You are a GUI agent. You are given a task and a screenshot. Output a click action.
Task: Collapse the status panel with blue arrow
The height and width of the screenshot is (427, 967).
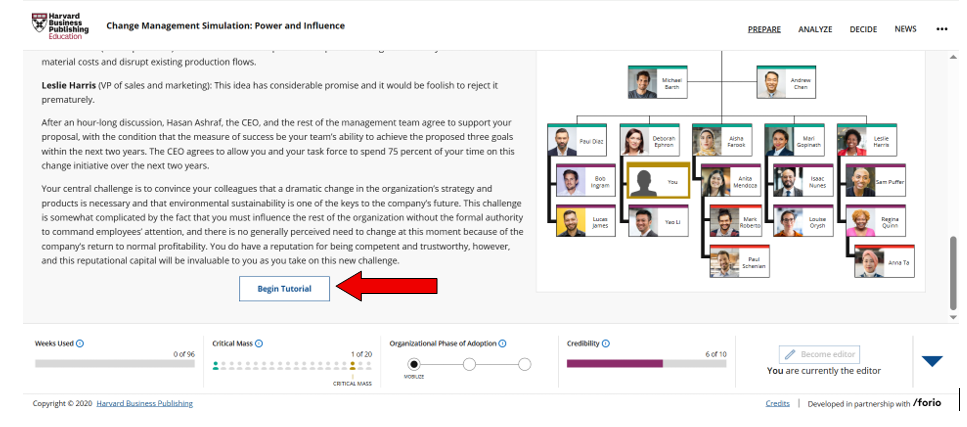tap(932, 362)
